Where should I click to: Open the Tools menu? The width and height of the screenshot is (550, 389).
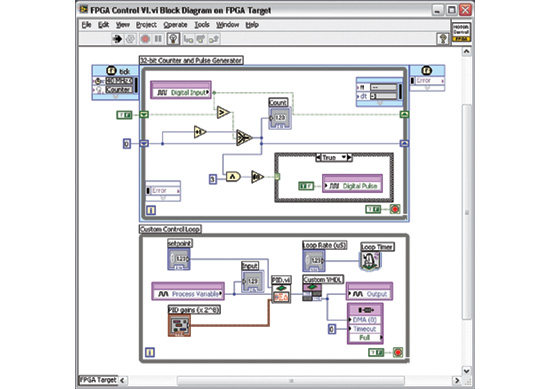(202, 25)
